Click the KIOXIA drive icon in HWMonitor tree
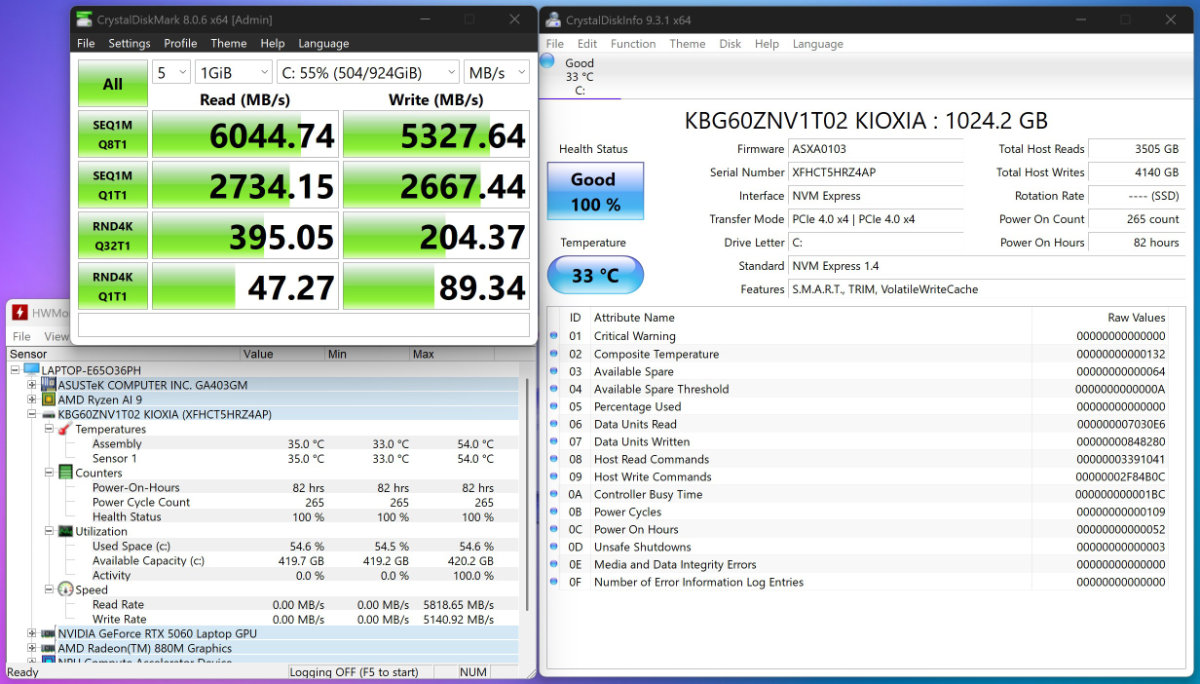 click(x=49, y=414)
